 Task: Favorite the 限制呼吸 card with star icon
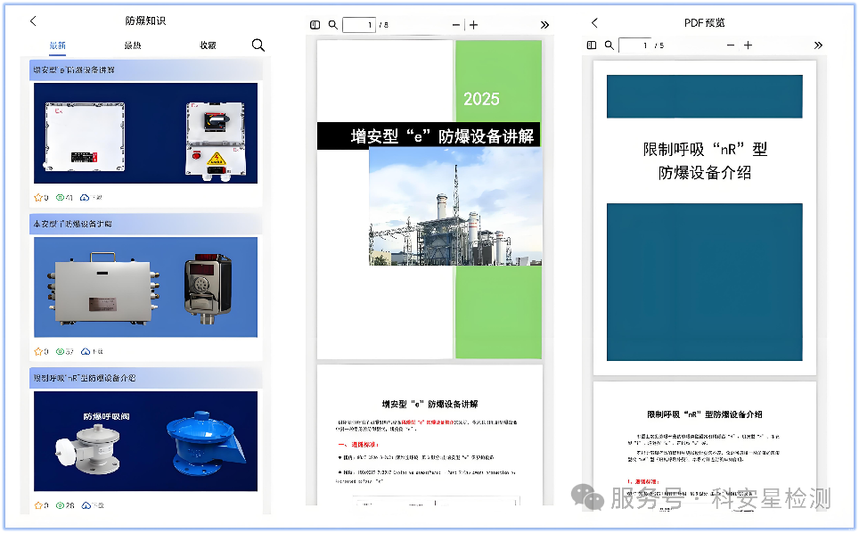38,505
